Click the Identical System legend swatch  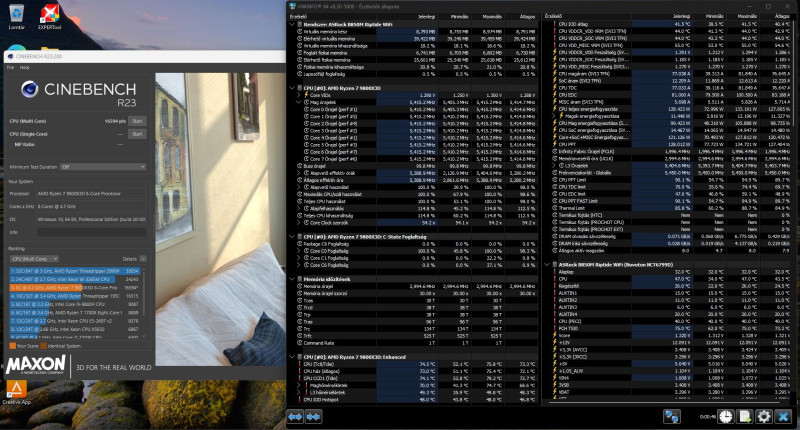coord(44,346)
